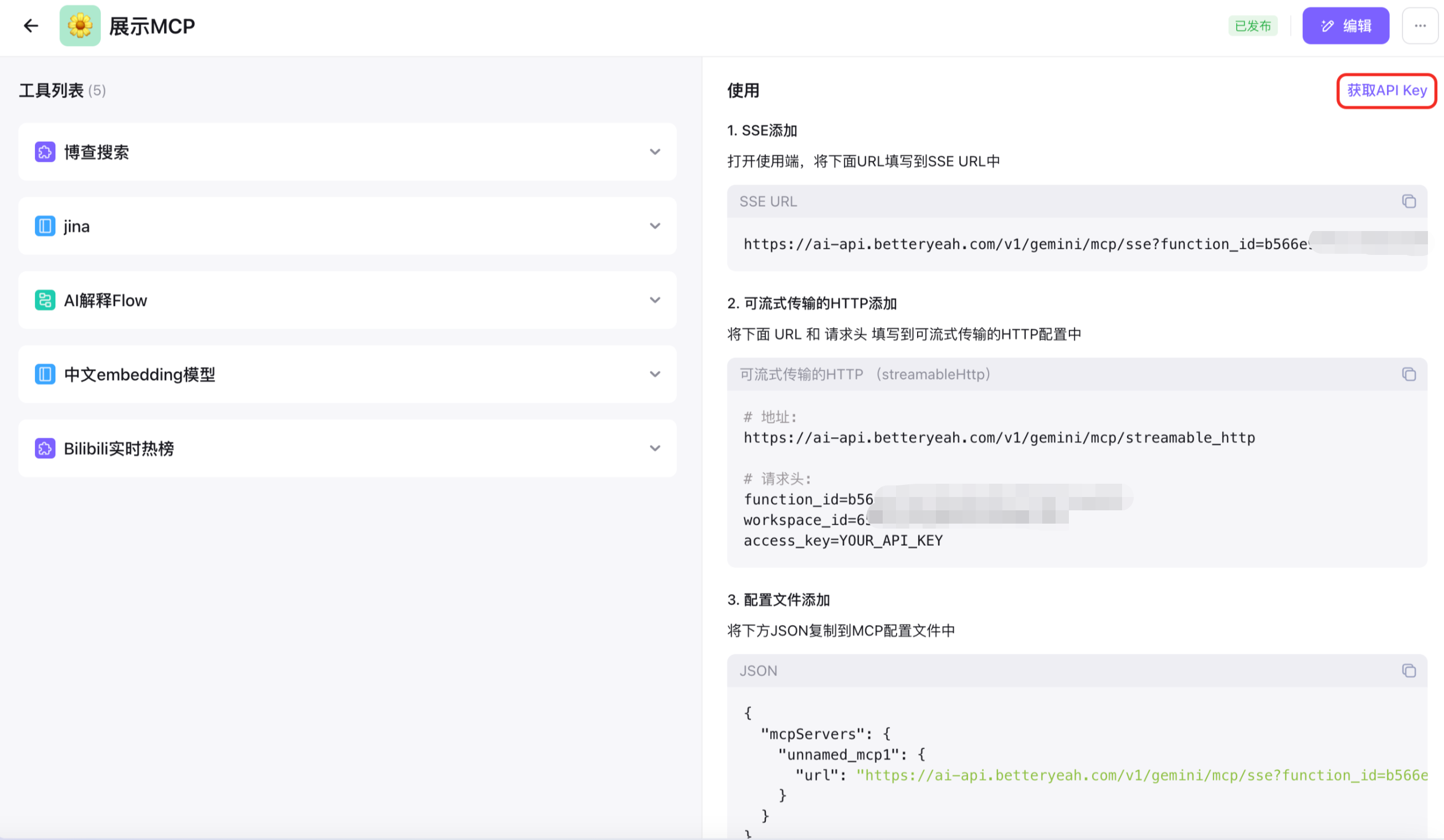The width and height of the screenshot is (1444, 840).
Task: Expand the 博查搜索 tool chevron
Action: (654, 152)
